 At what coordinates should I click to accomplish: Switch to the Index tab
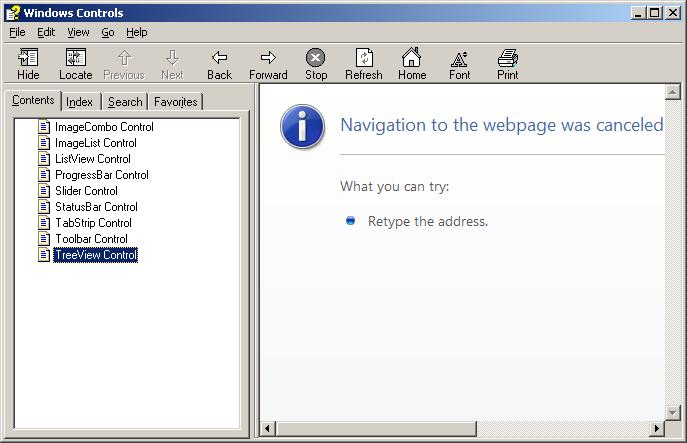pyautogui.click(x=79, y=102)
